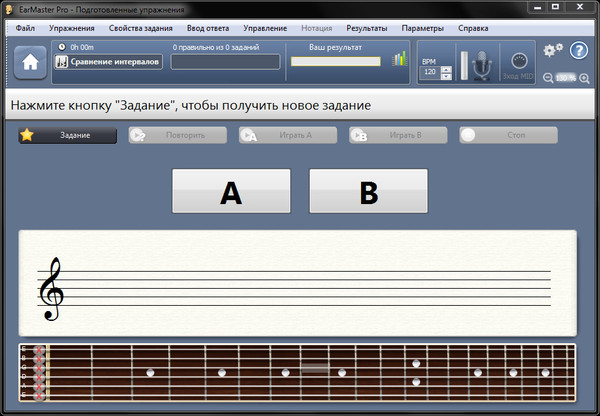Click the help question mark icon

(579, 51)
